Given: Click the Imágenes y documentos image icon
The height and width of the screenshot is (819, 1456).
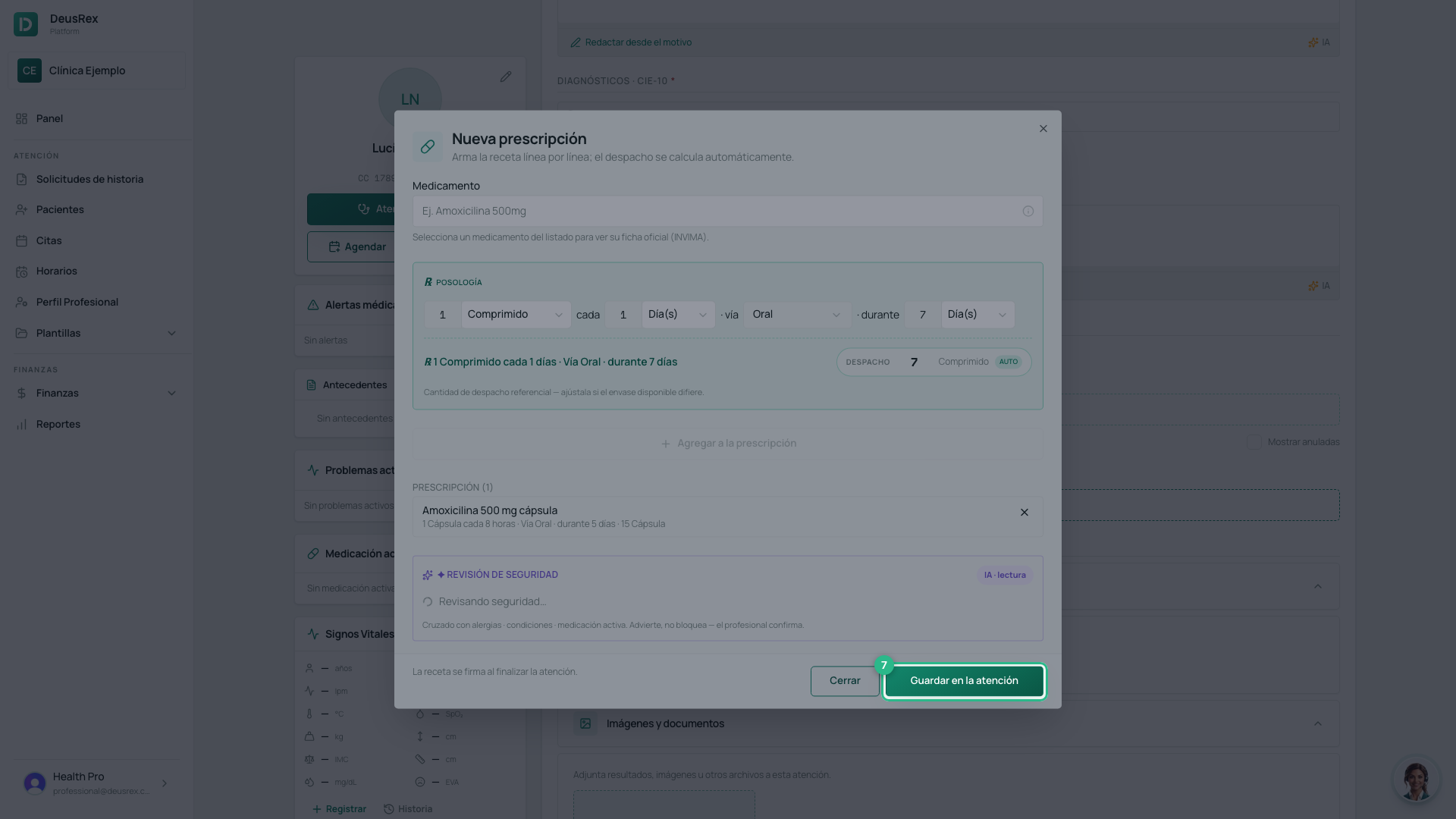Looking at the screenshot, I should (x=585, y=723).
